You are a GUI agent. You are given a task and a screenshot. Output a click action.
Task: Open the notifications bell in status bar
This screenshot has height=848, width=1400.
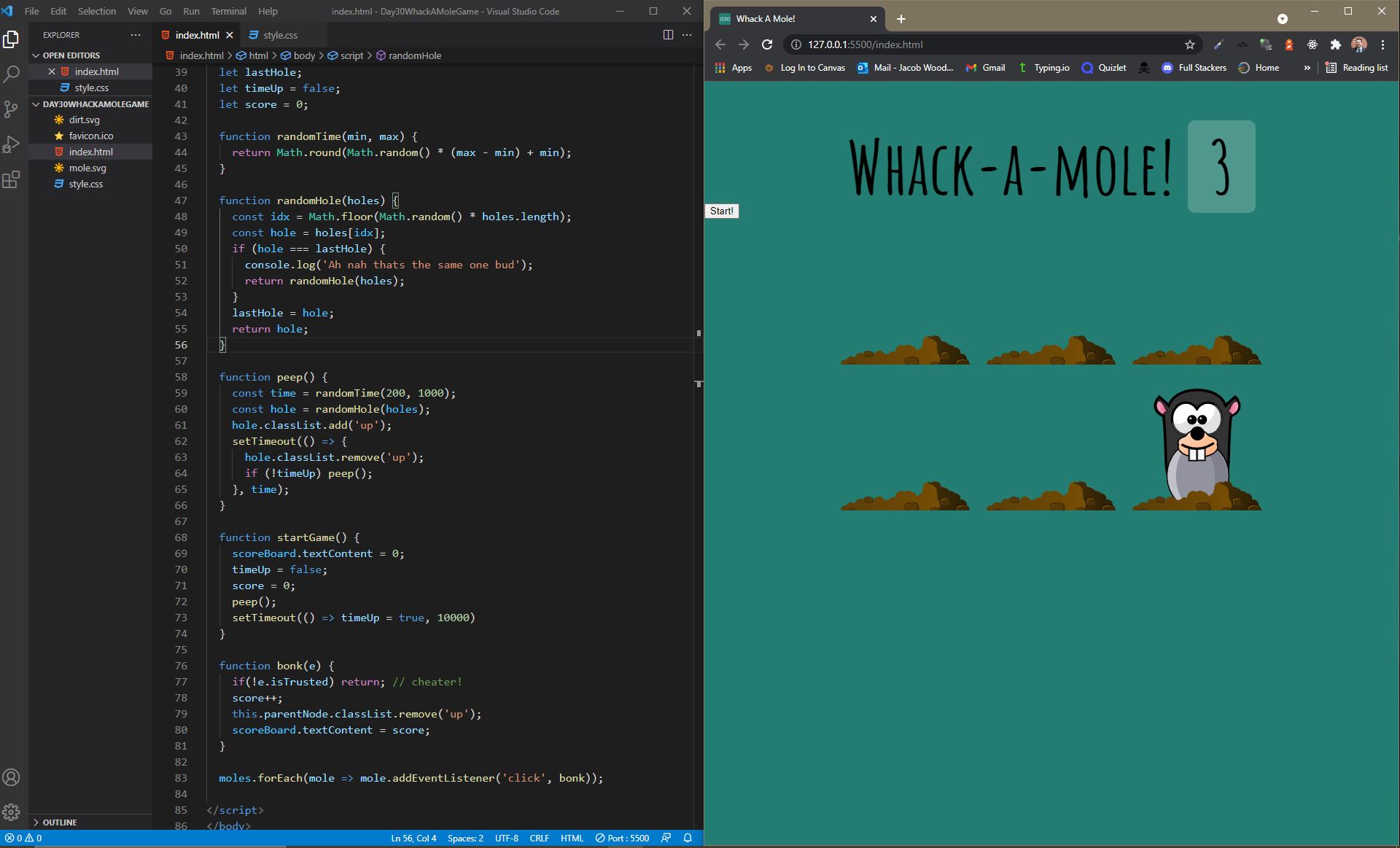tap(688, 839)
